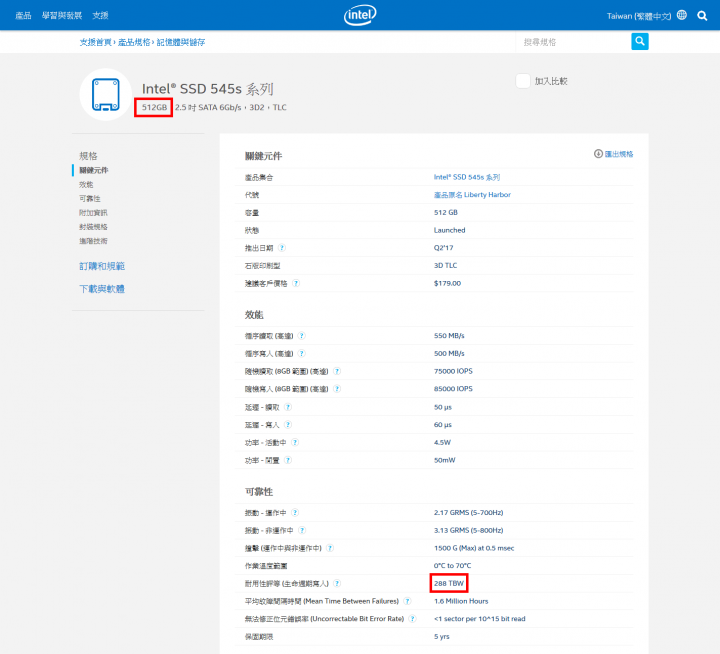Click the blue spec search button

640,41
